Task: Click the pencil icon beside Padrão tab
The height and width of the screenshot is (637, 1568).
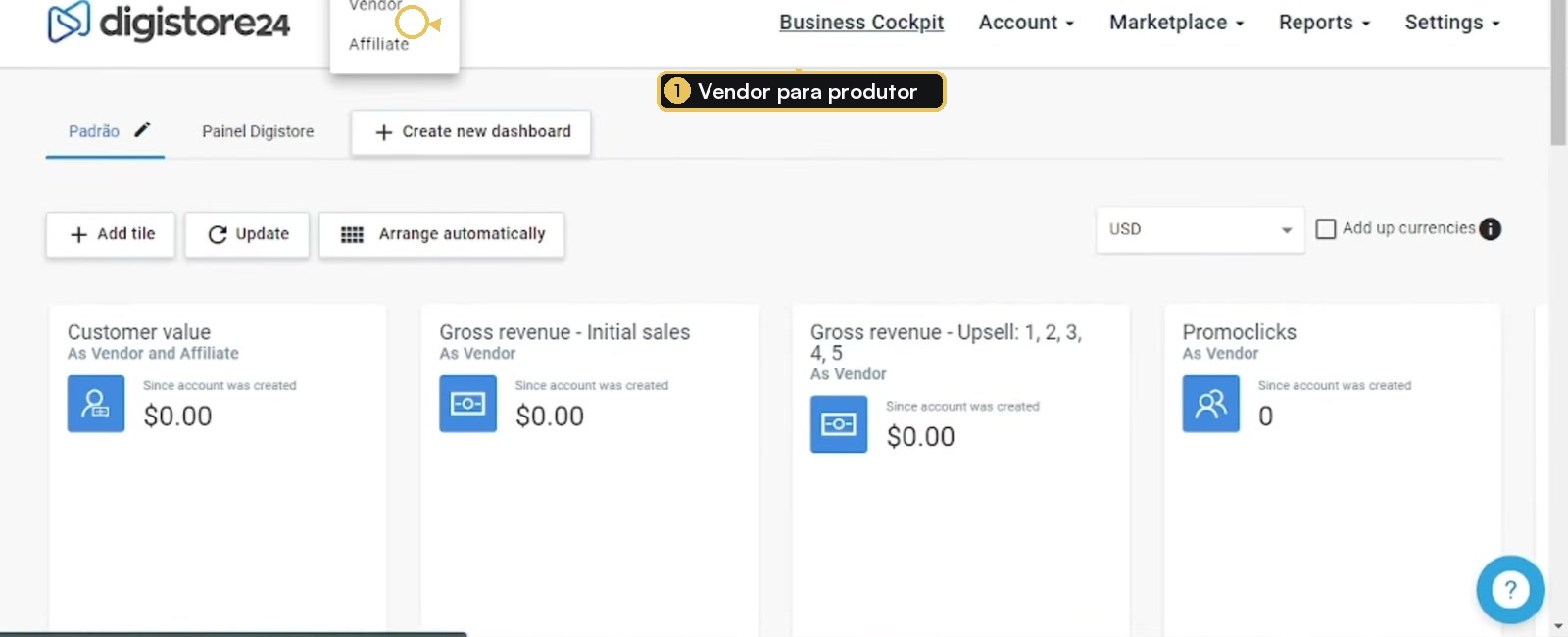Action: (142, 129)
